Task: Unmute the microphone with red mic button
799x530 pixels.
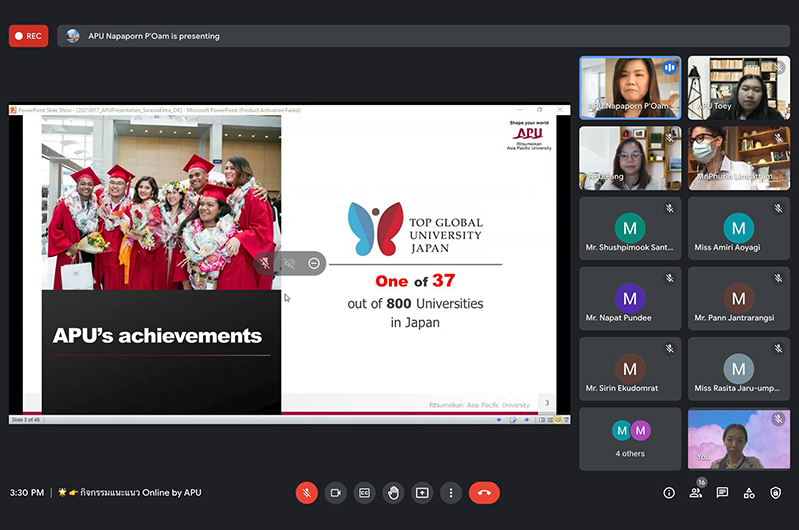Action: [307, 493]
